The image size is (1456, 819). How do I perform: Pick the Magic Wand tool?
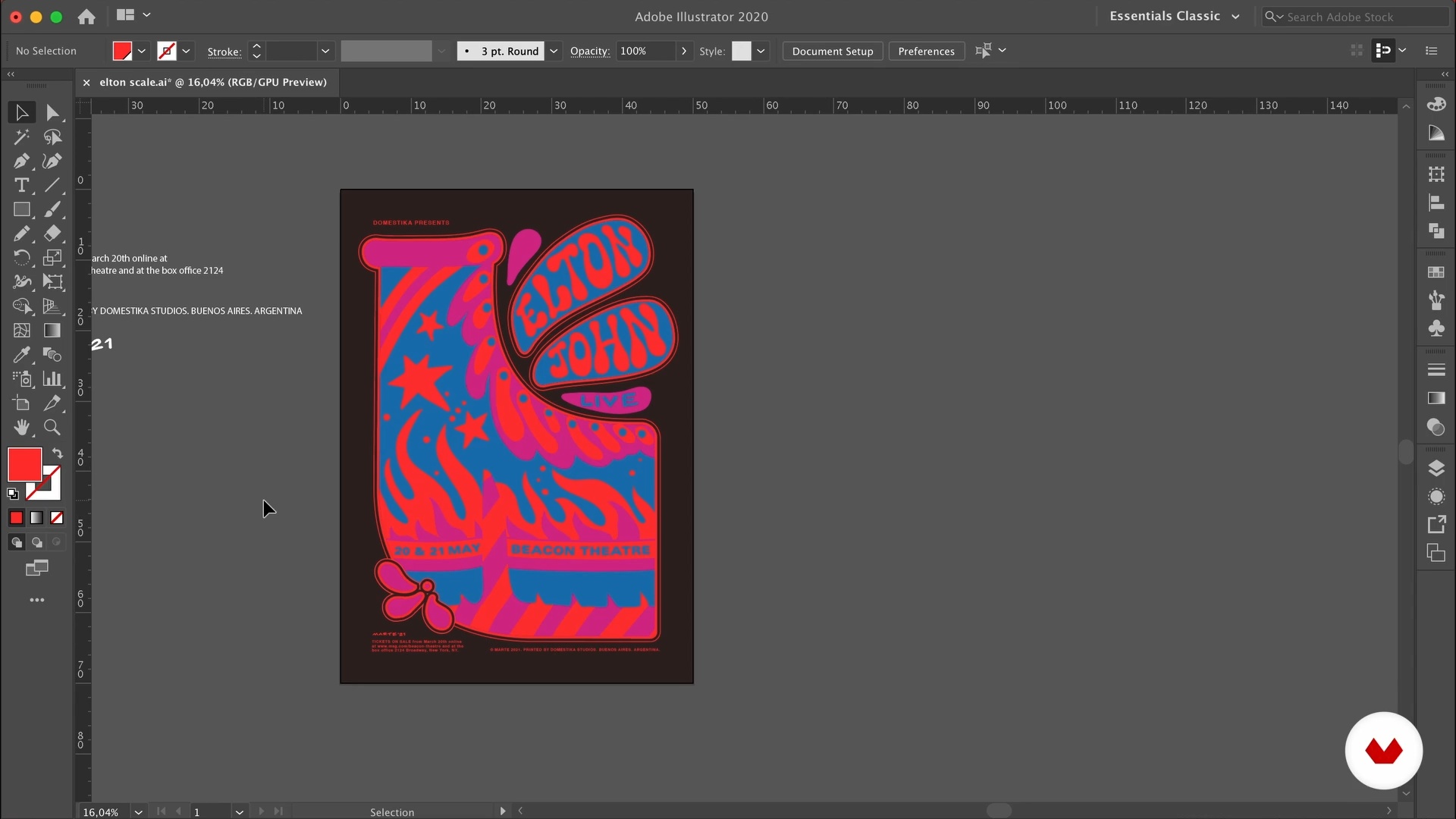coord(21,136)
